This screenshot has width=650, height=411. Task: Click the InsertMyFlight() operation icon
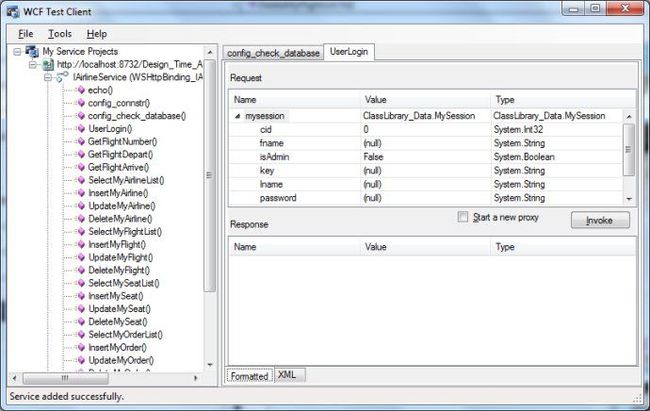[81, 244]
